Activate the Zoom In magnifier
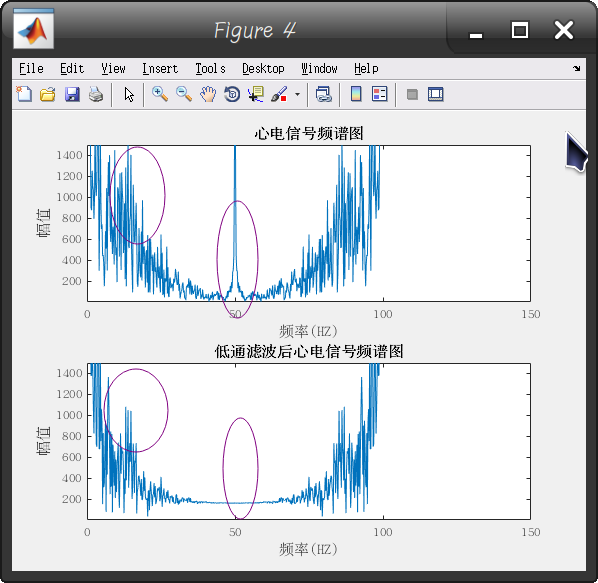The image size is (598, 583). pyautogui.click(x=160, y=94)
